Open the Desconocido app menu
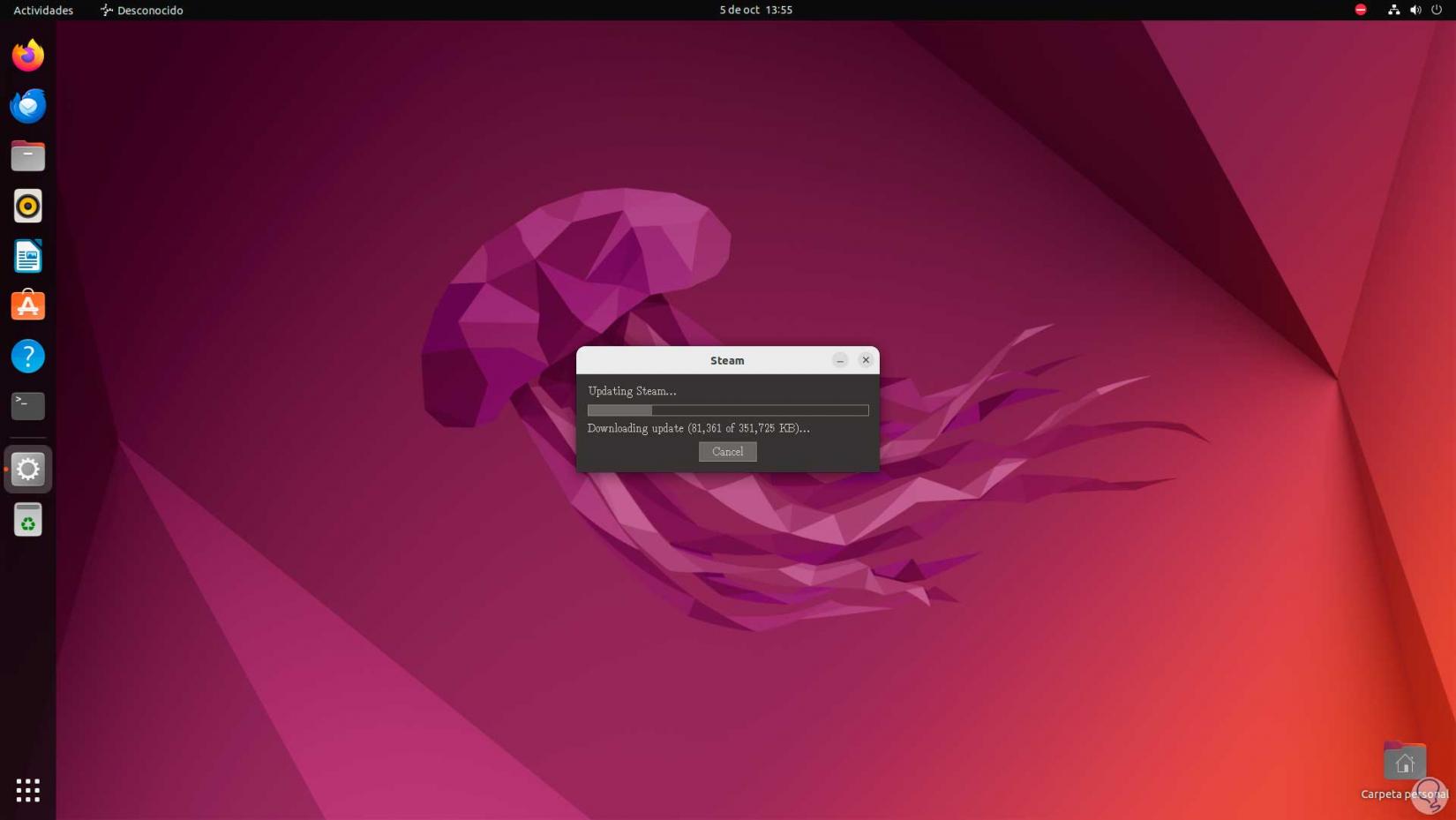The height and width of the screenshot is (820, 1456). pyautogui.click(x=142, y=10)
